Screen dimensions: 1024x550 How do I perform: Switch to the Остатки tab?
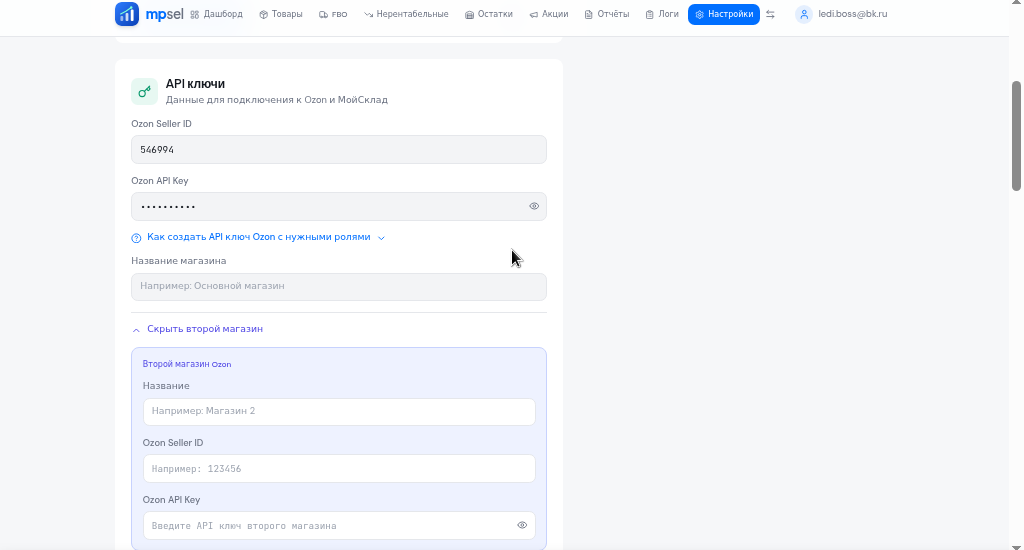pos(488,14)
